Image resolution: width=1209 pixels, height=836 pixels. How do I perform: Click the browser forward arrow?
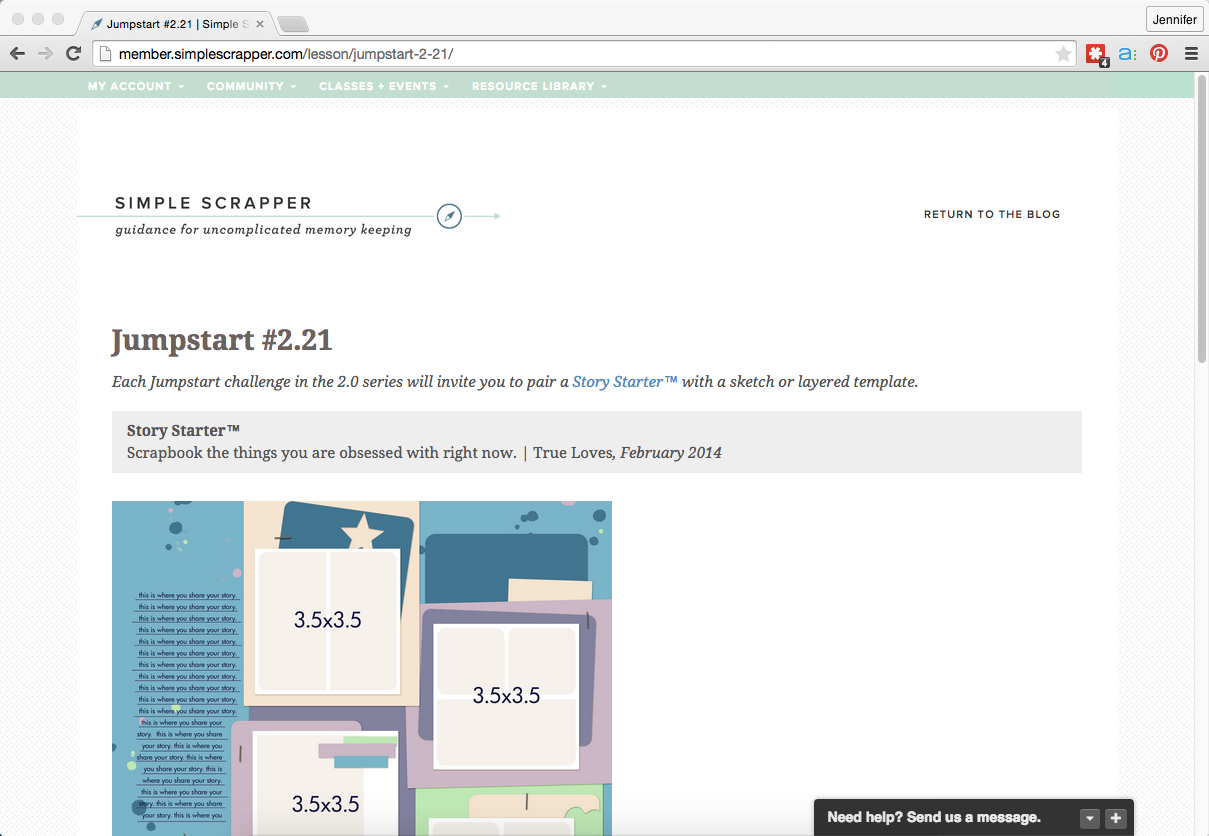[45, 54]
